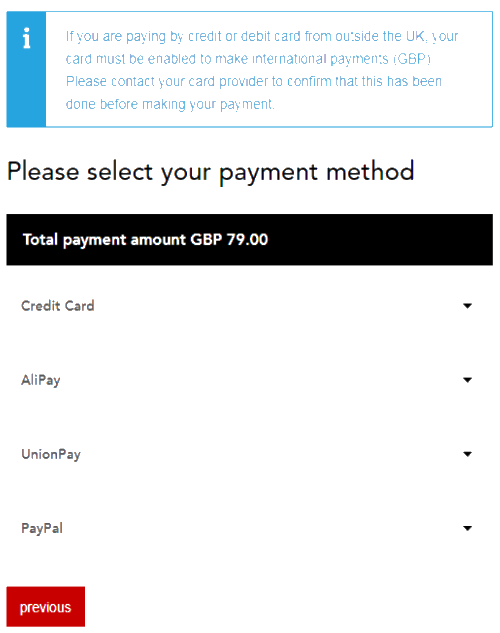Select the 'Credit Card' label text
Viewport: 500px width, 633px height.
point(58,306)
